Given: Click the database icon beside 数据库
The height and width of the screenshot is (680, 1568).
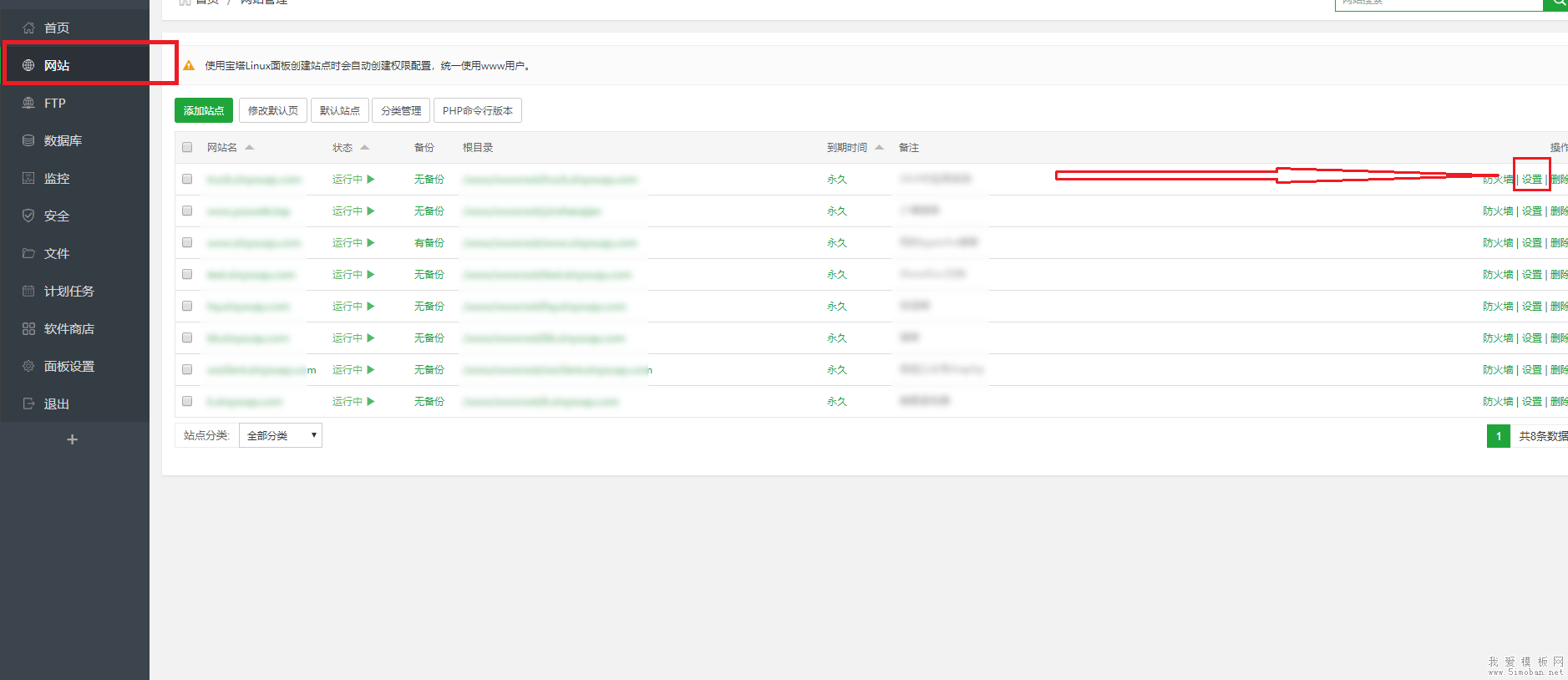Looking at the screenshot, I should [x=28, y=140].
